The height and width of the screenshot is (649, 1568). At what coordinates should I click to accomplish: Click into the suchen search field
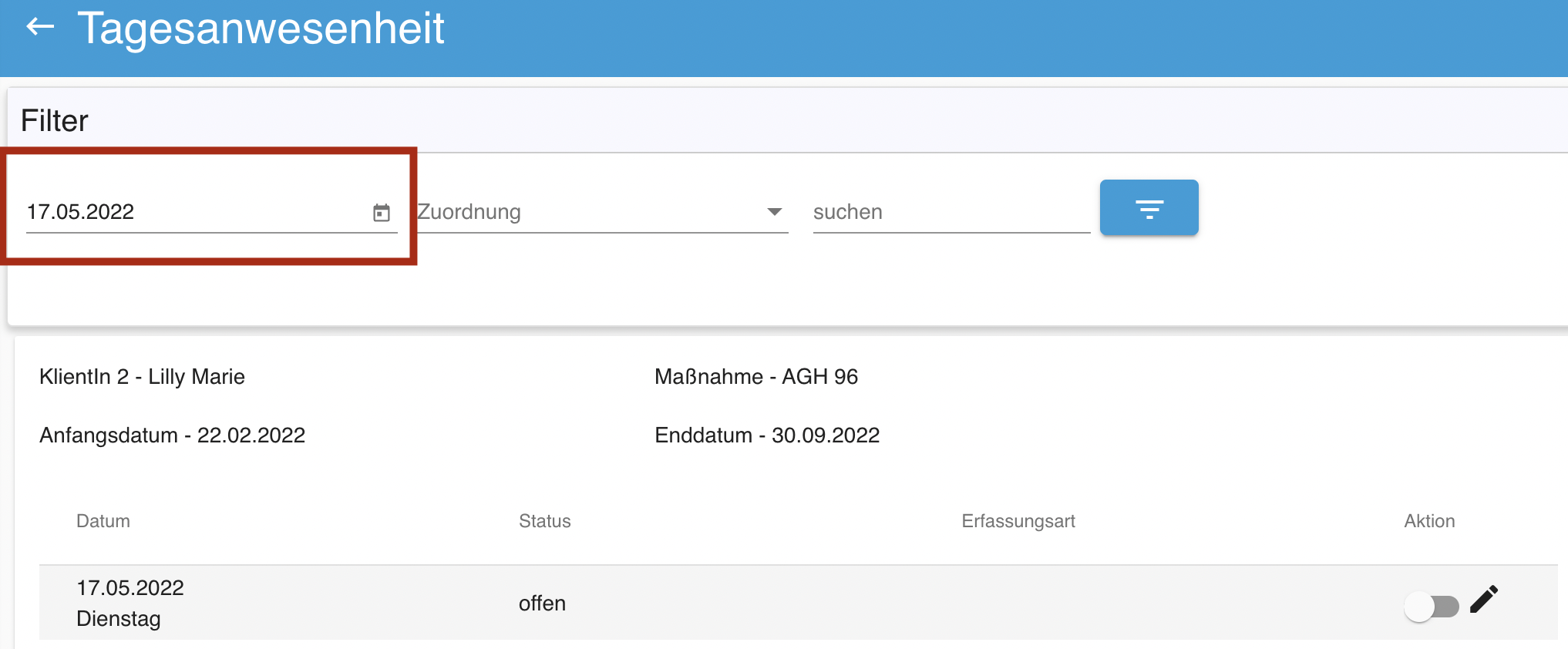tap(950, 212)
